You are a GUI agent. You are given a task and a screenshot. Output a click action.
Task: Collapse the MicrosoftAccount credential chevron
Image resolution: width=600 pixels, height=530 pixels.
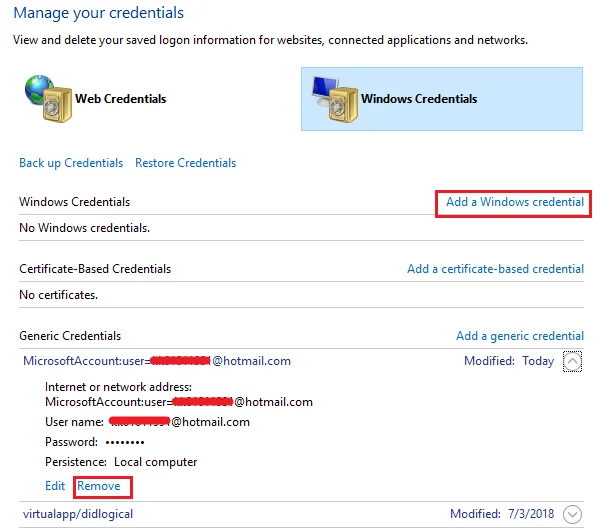point(572,361)
